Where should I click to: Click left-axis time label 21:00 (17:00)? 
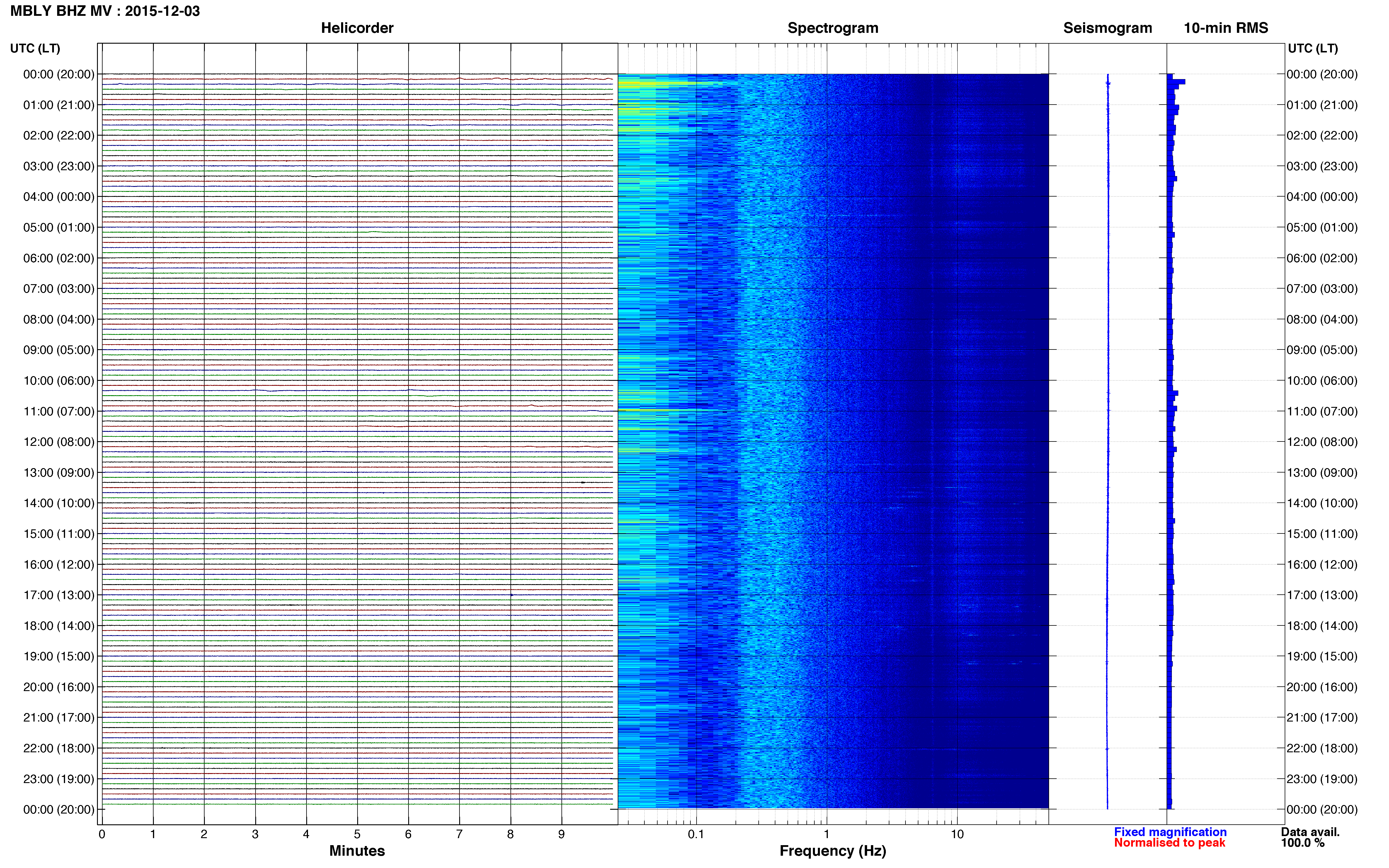tap(59, 718)
